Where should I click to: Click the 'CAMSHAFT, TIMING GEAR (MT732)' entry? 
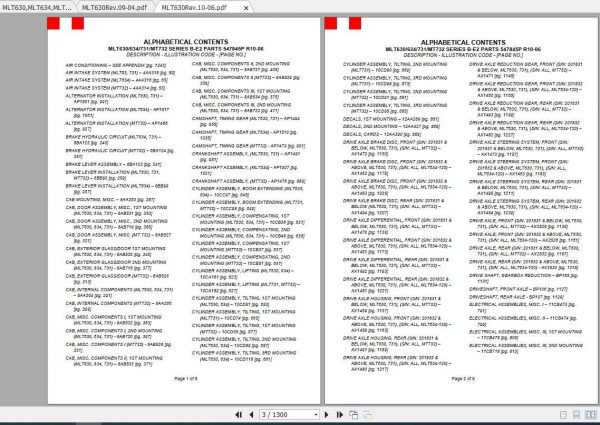point(248,146)
